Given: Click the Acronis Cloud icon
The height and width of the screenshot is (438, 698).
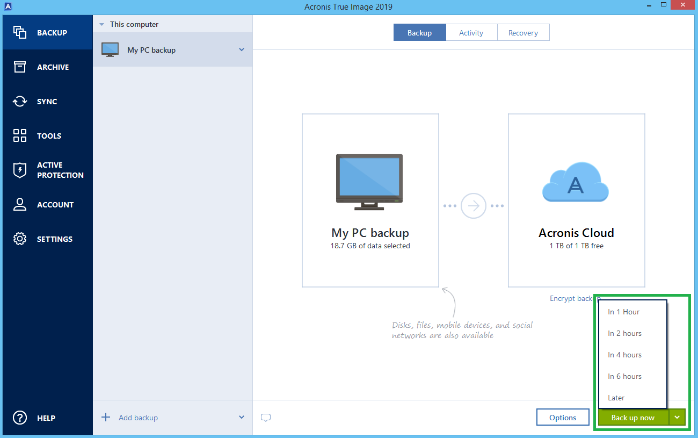Looking at the screenshot, I should [x=576, y=182].
